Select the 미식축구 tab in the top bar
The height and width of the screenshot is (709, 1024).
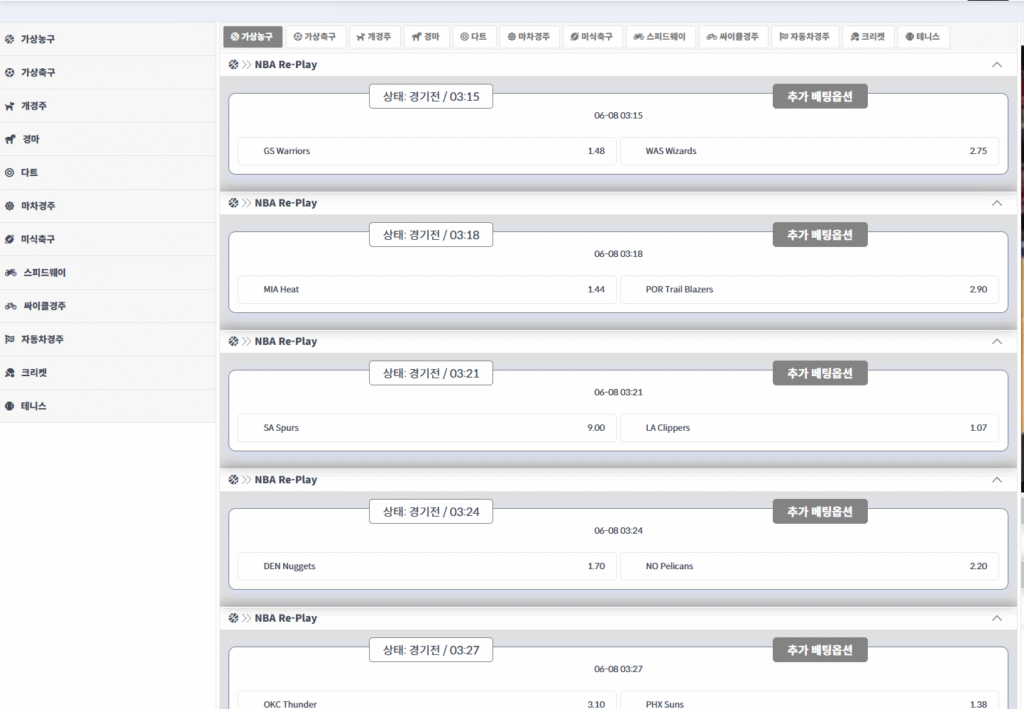[592, 37]
